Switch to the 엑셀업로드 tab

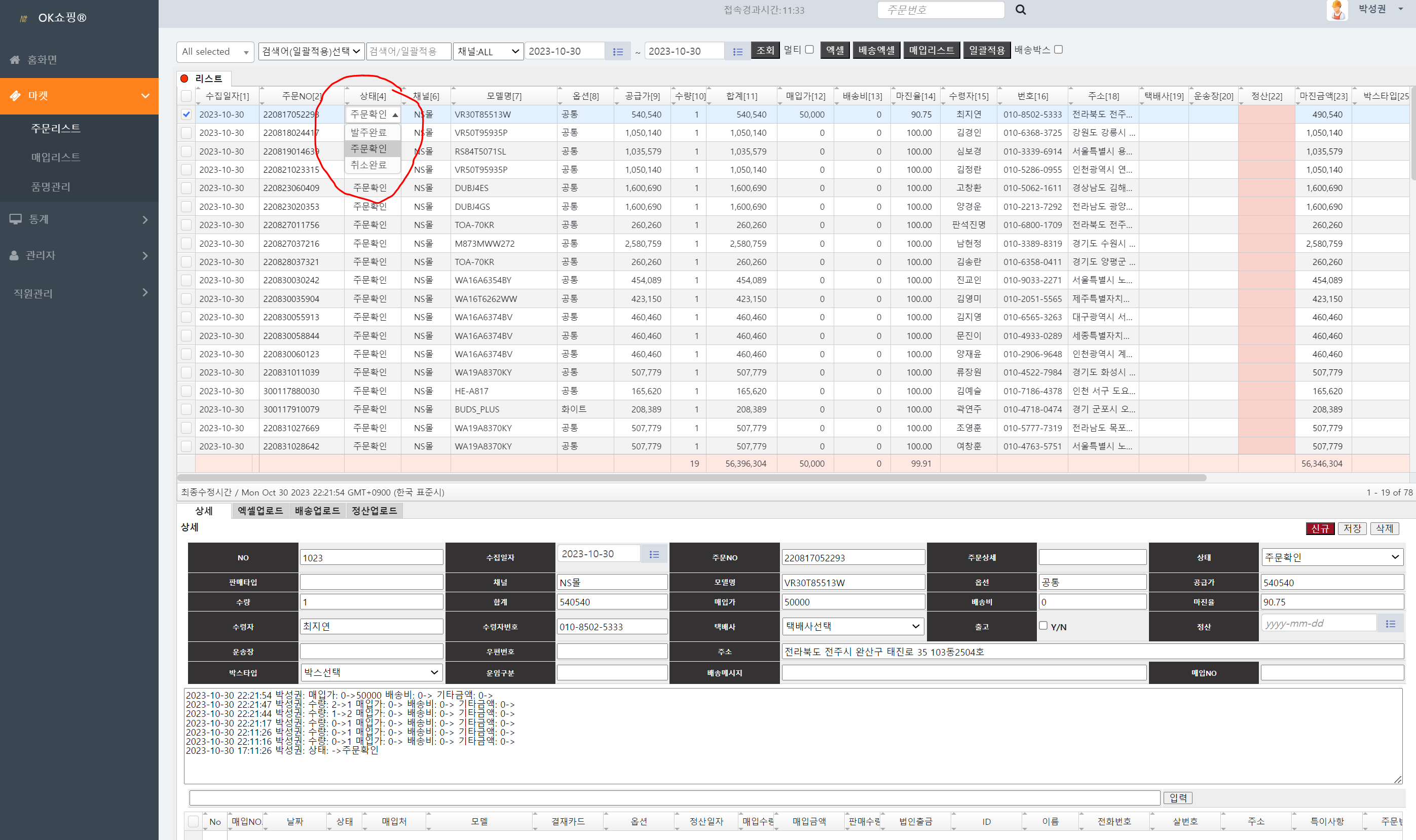(260, 511)
